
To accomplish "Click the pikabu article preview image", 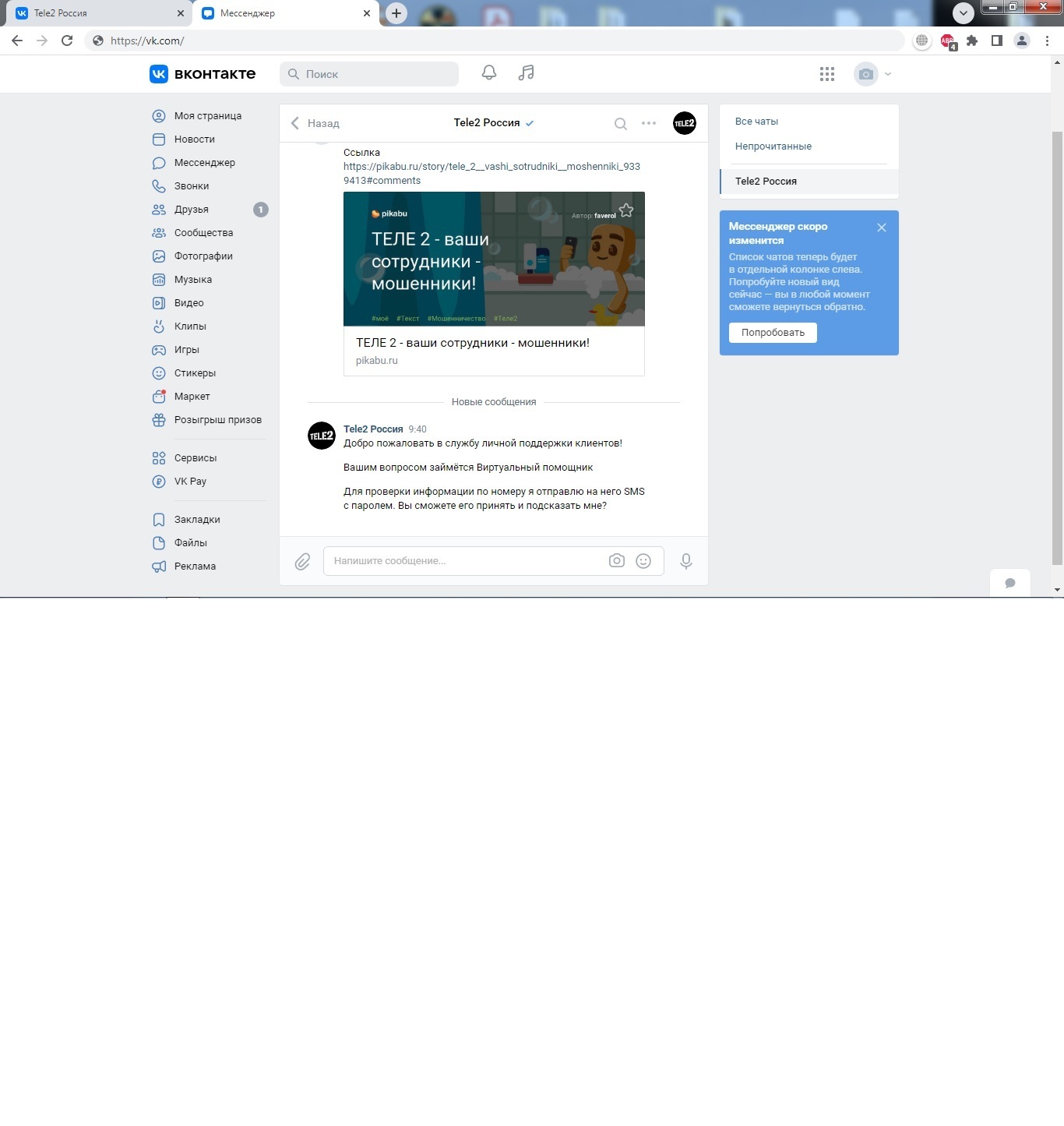I will [x=494, y=259].
